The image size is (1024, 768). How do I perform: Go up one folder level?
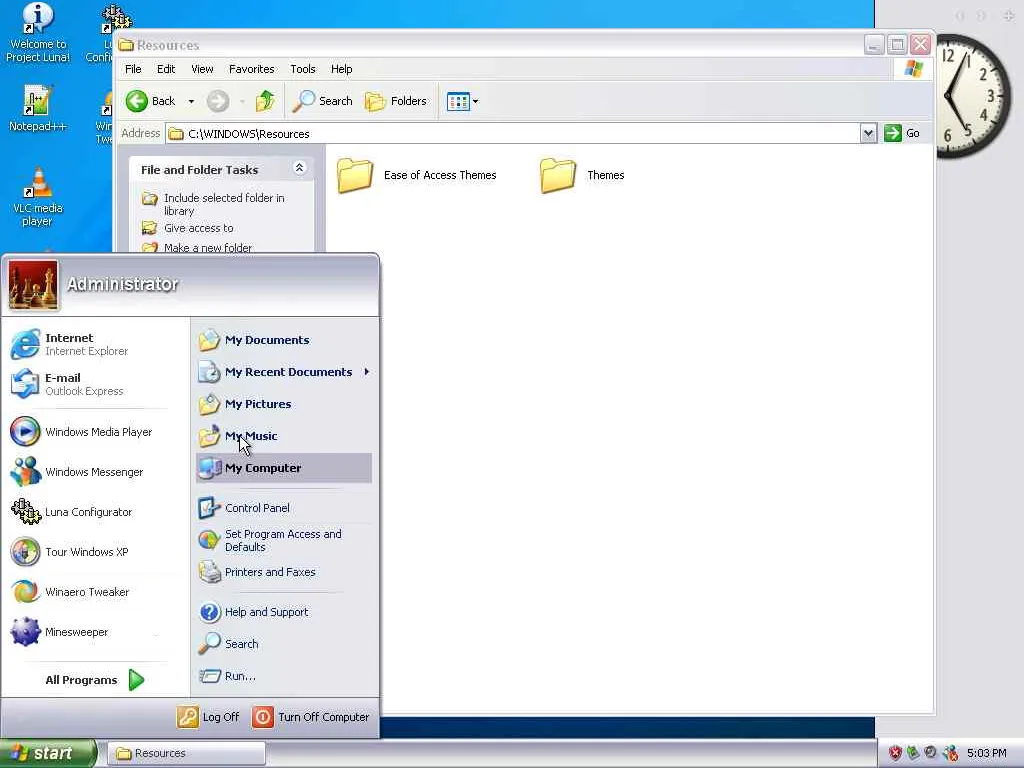pyautogui.click(x=265, y=101)
